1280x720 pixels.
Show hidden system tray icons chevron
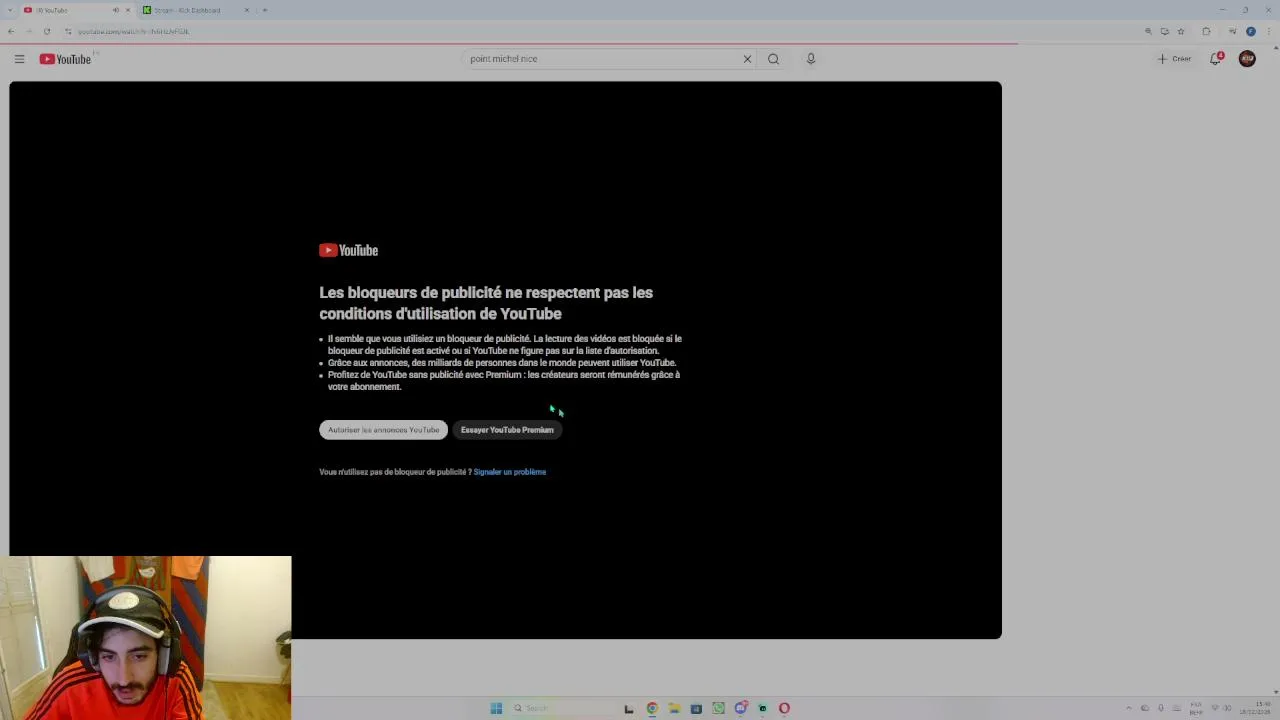1129,708
